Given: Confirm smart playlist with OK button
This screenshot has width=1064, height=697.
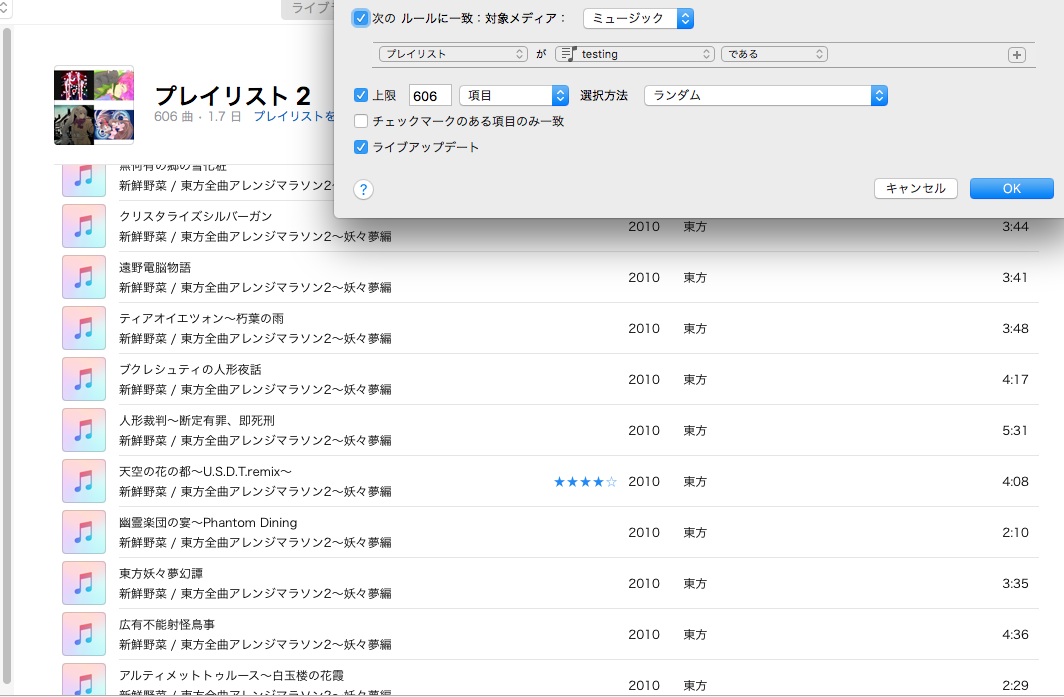Looking at the screenshot, I should point(1011,188).
